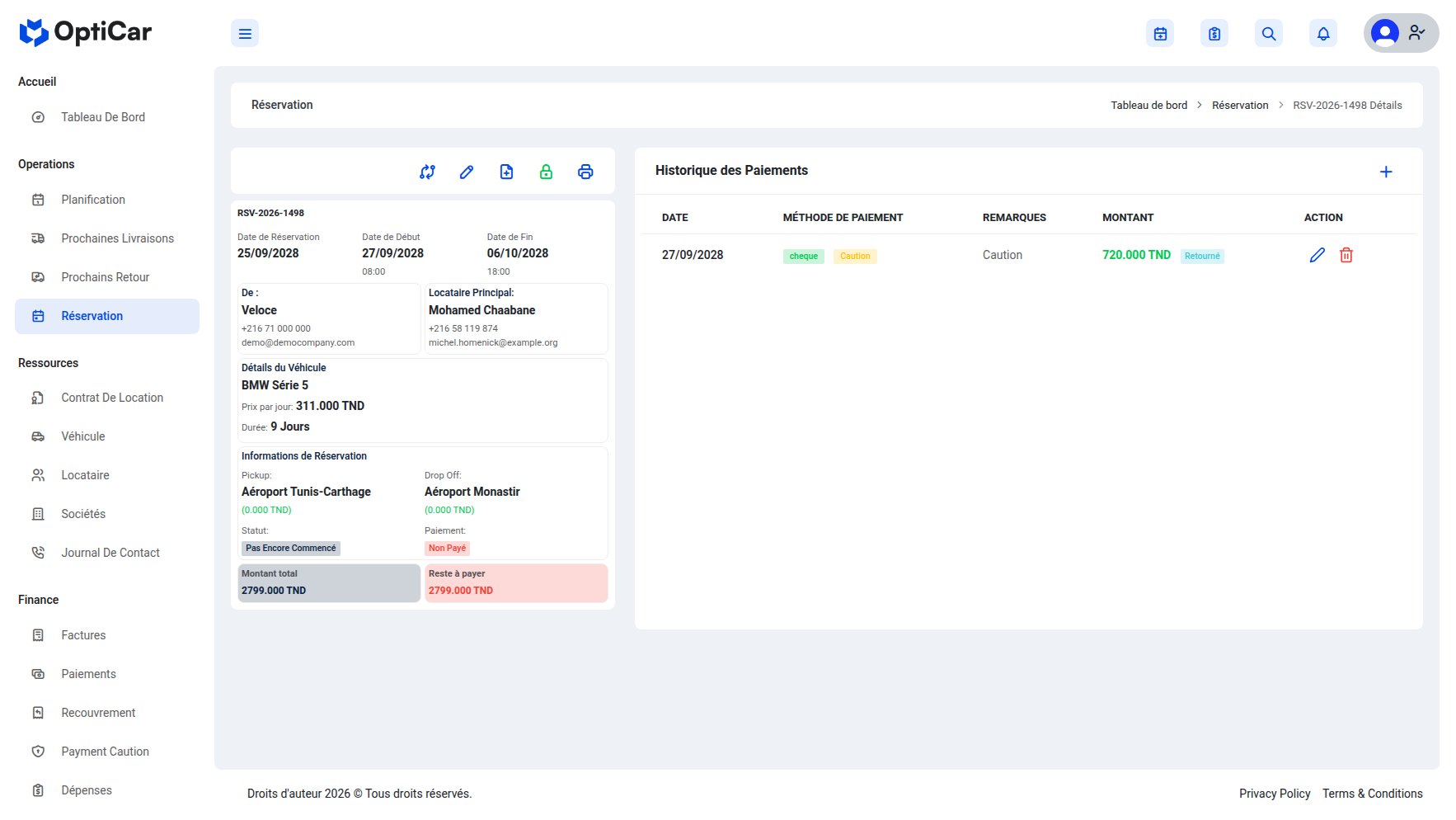Image resolution: width=1456 pixels, height=820 pixels.
Task: Click the green lock icon
Action: coord(546,172)
